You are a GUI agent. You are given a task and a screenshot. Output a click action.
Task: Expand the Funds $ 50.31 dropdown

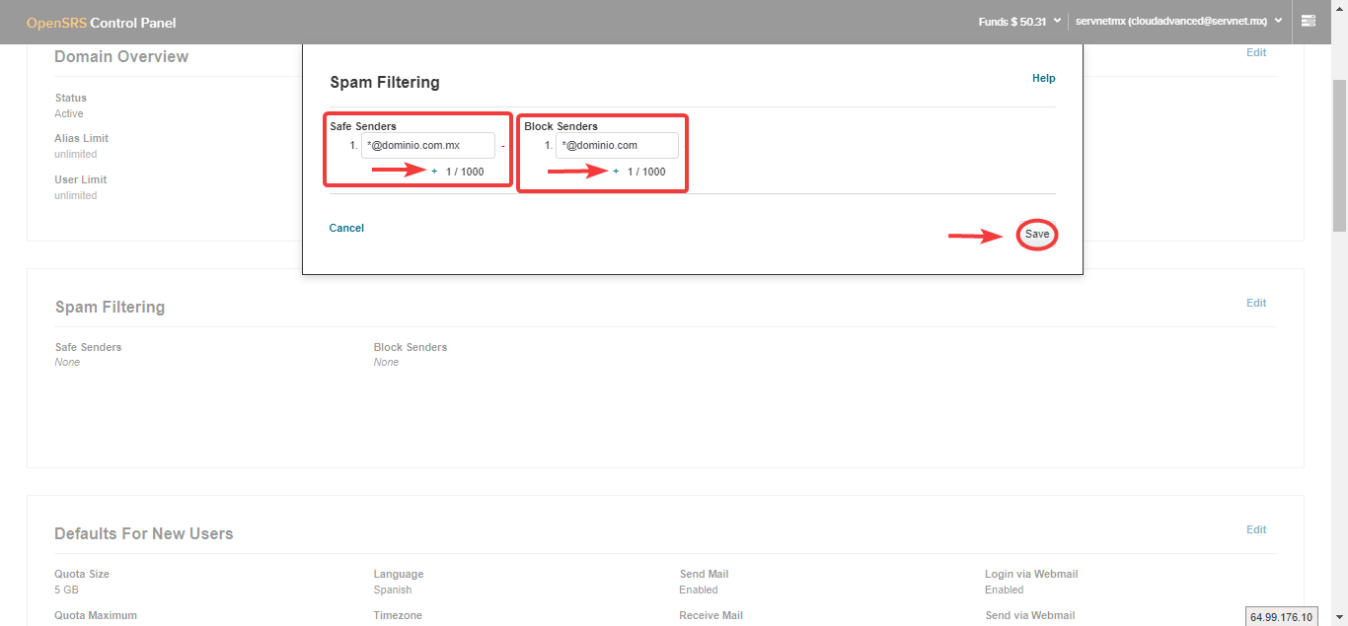(1019, 21)
